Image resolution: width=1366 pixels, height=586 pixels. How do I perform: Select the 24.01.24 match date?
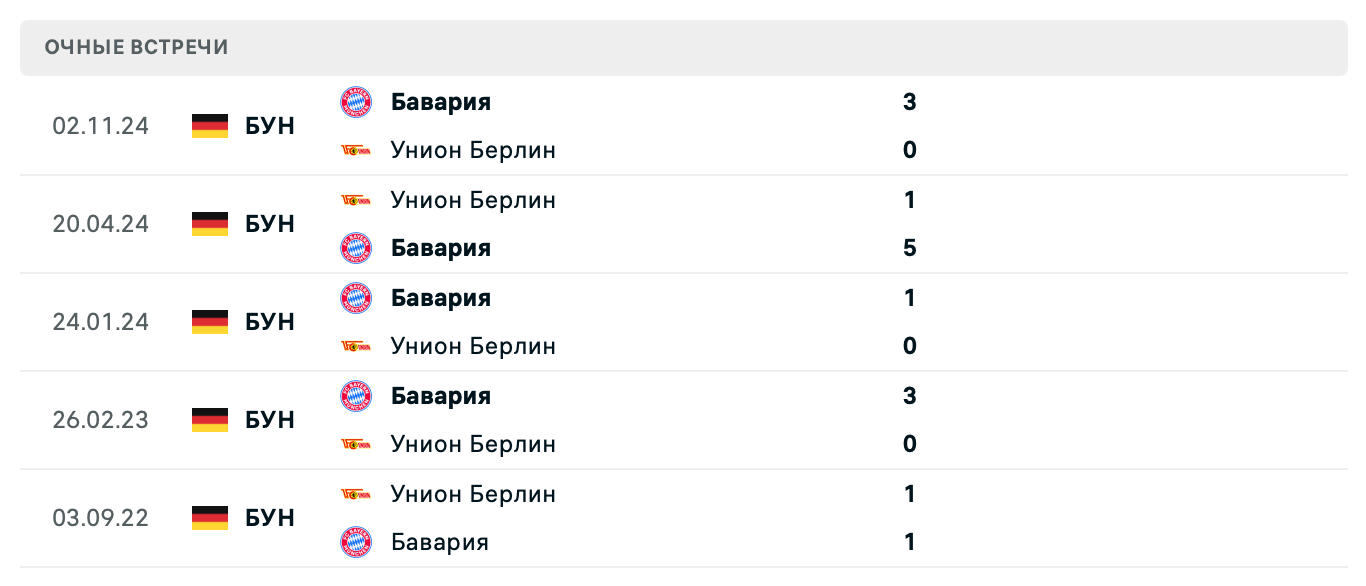(x=100, y=322)
